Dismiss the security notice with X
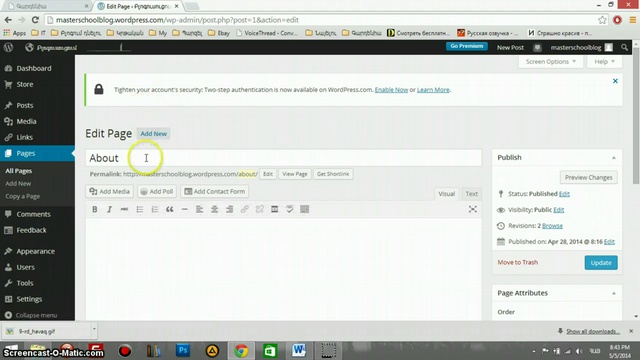This screenshot has width=640, height=360. pos(615,81)
